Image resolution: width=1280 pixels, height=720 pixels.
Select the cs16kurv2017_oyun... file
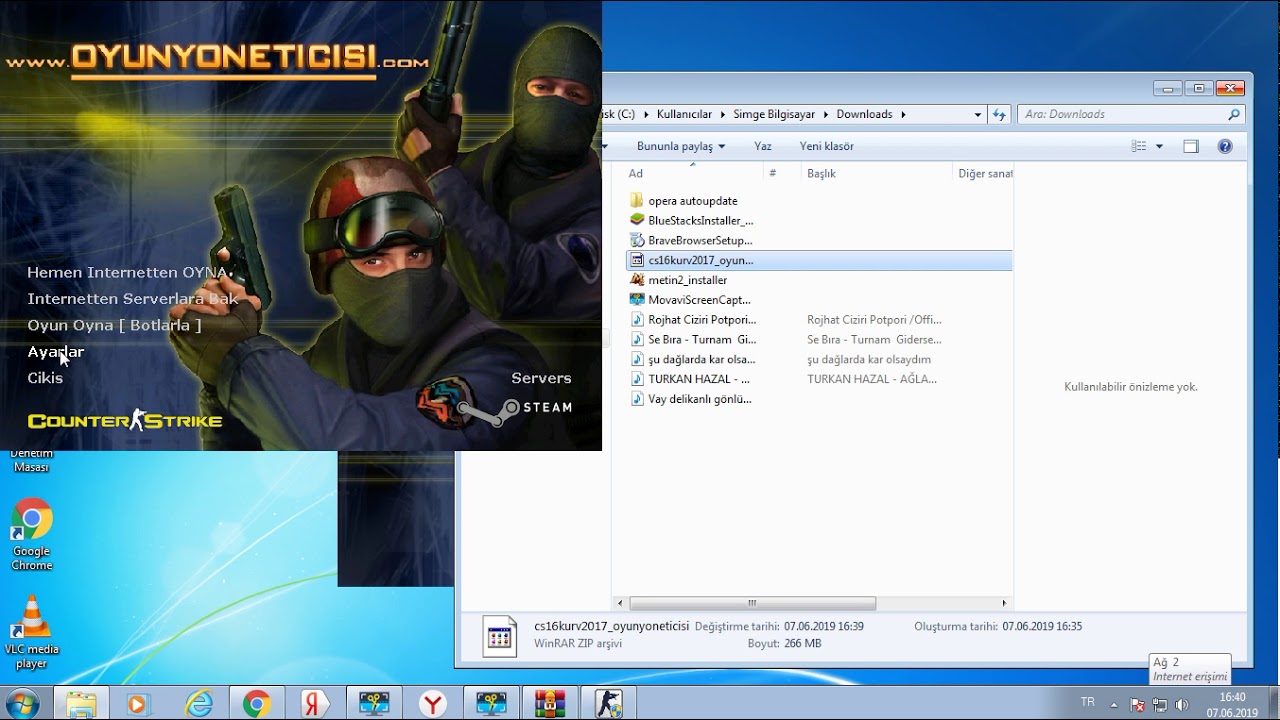click(x=818, y=260)
